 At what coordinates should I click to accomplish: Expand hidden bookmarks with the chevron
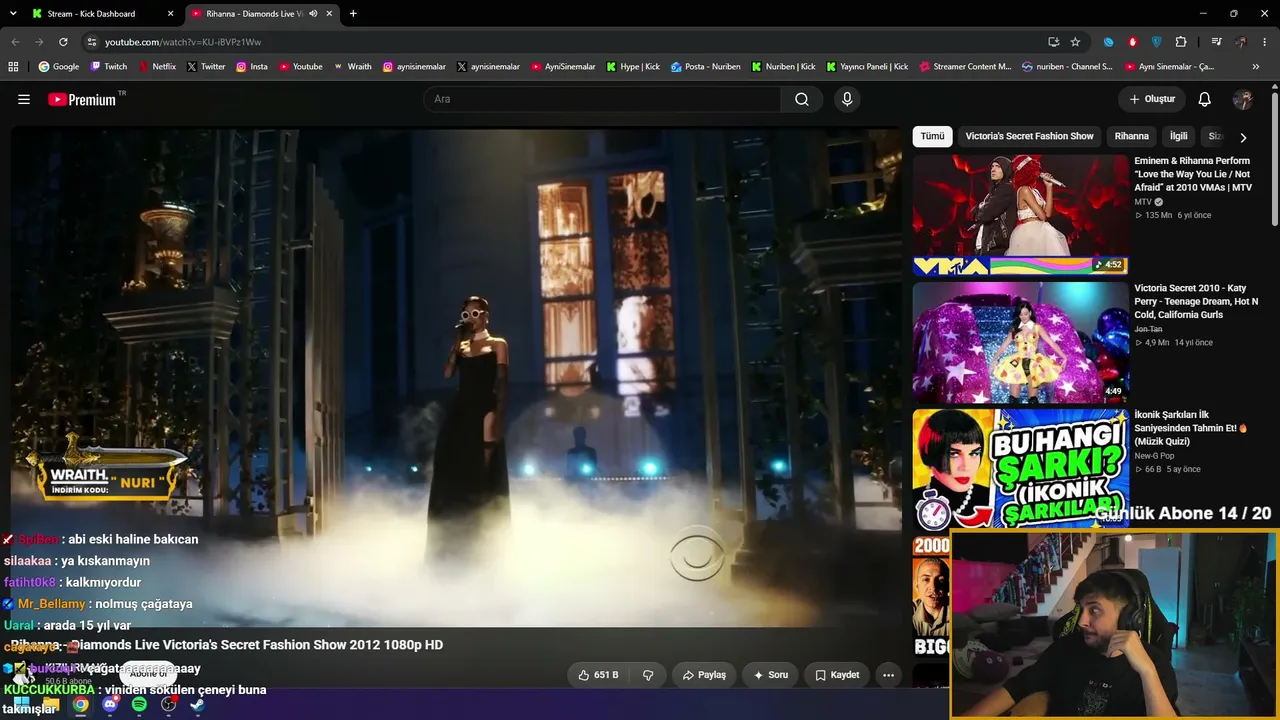pos(1256,67)
